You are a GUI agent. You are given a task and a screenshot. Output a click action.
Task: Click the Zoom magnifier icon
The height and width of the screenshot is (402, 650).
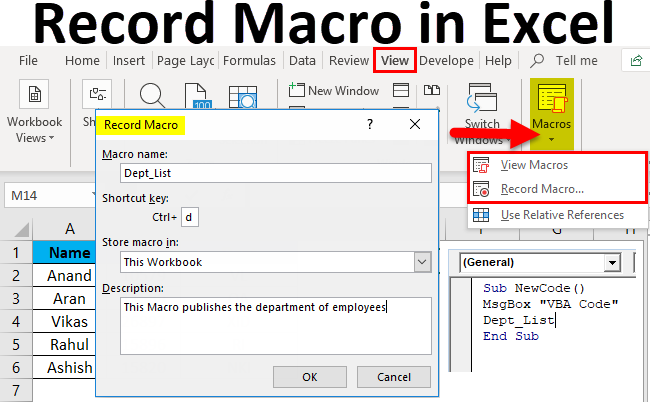tap(153, 97)
